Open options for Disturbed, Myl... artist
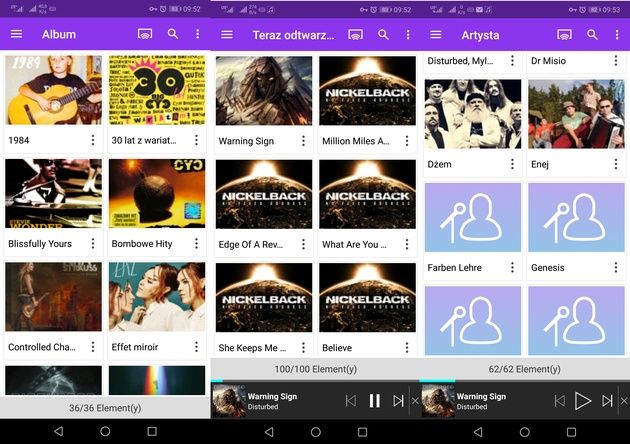630x444 pixels. tap(512, 61)
